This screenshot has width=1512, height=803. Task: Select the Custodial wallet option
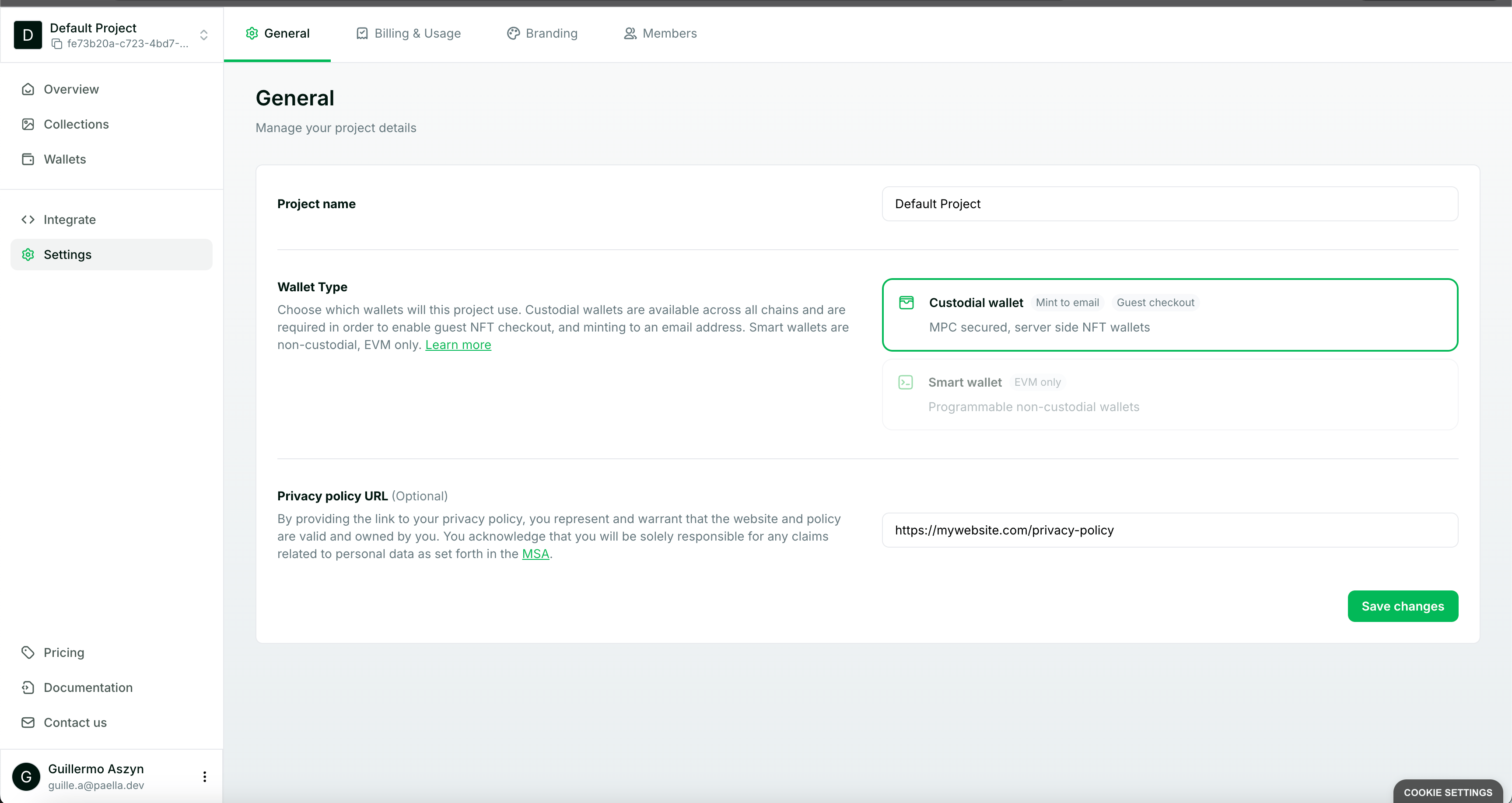tap(1170, 314)
